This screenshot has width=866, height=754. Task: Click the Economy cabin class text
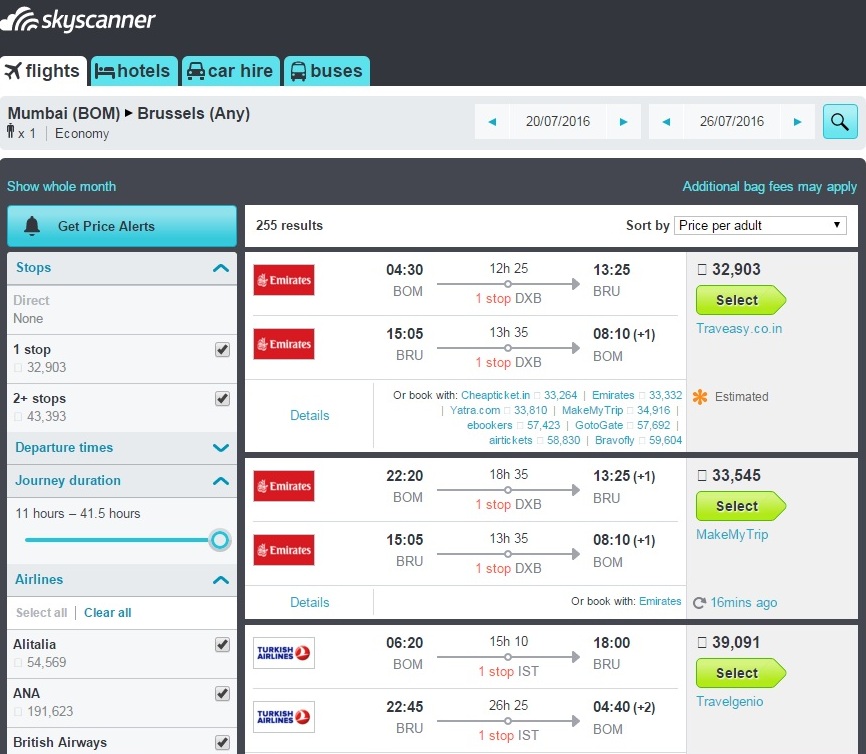[x=82, y=134]
